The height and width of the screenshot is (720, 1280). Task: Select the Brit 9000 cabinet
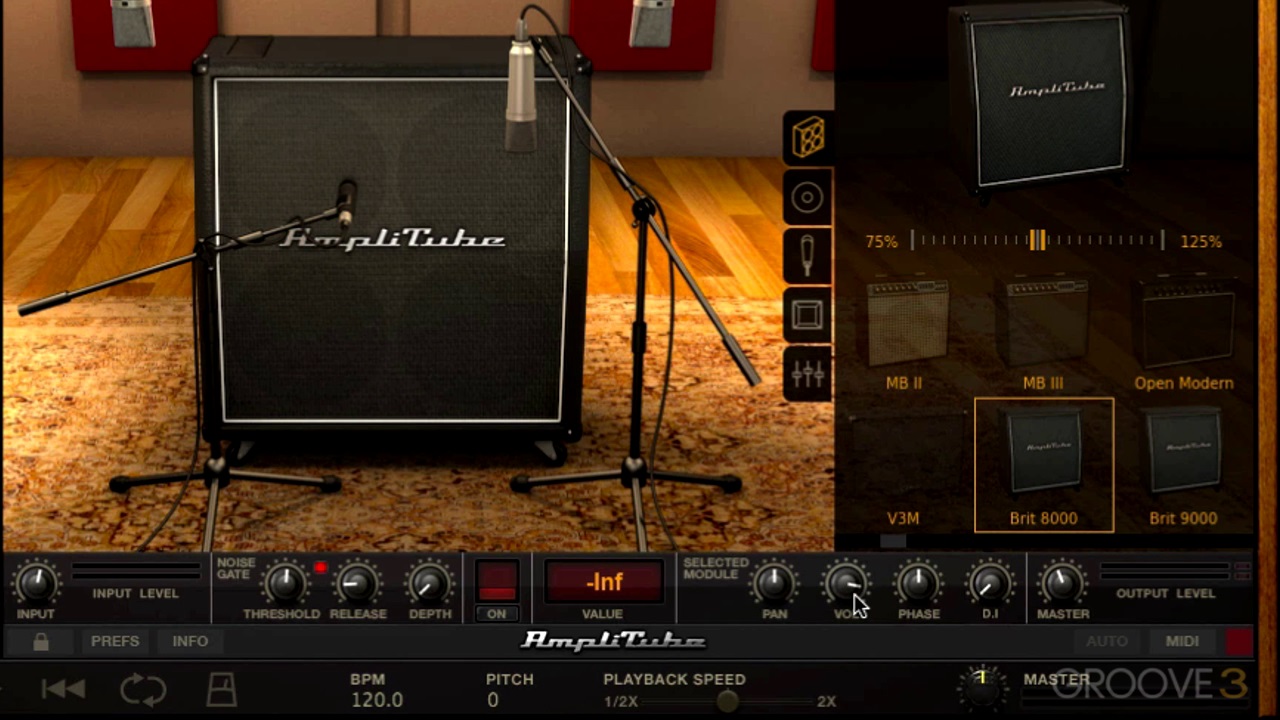[x=1183, y=467]
